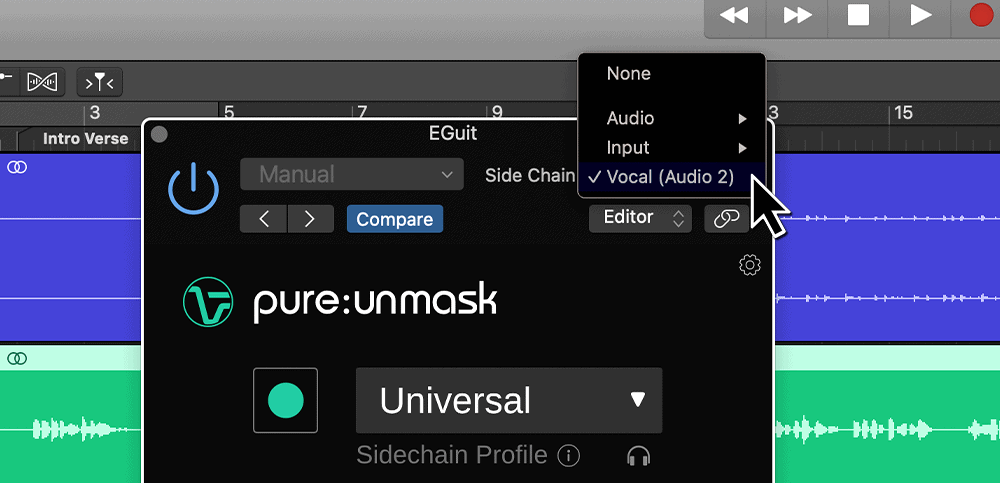Viewport: 1000px width, 483px height.
Task: Click bar 3 on the ruler
Action: [94, 113]
